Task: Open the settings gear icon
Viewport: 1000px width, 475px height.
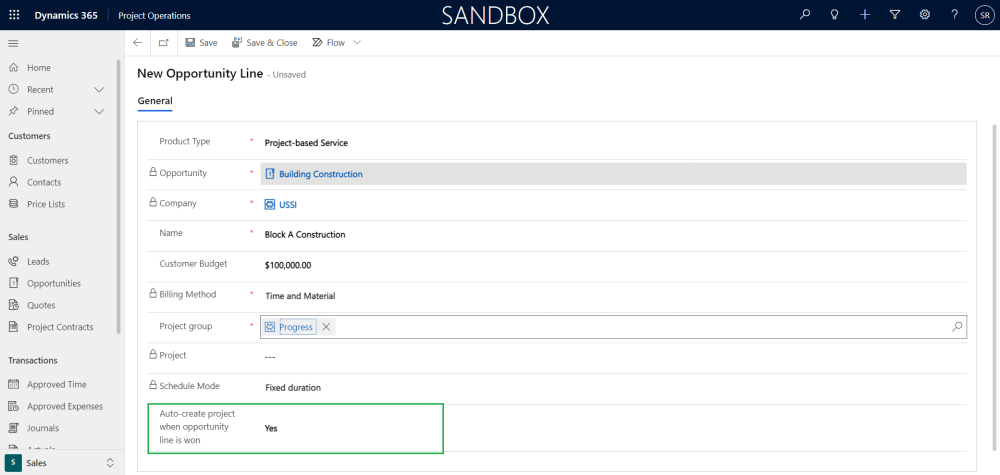Action: click(x=925, y=15)
